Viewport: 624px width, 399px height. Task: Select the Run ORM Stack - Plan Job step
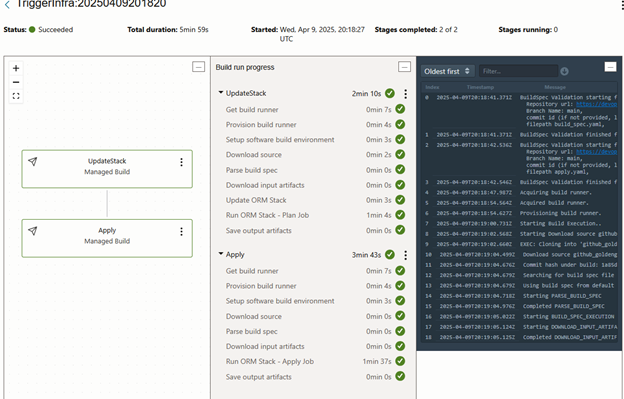[267, 215]
